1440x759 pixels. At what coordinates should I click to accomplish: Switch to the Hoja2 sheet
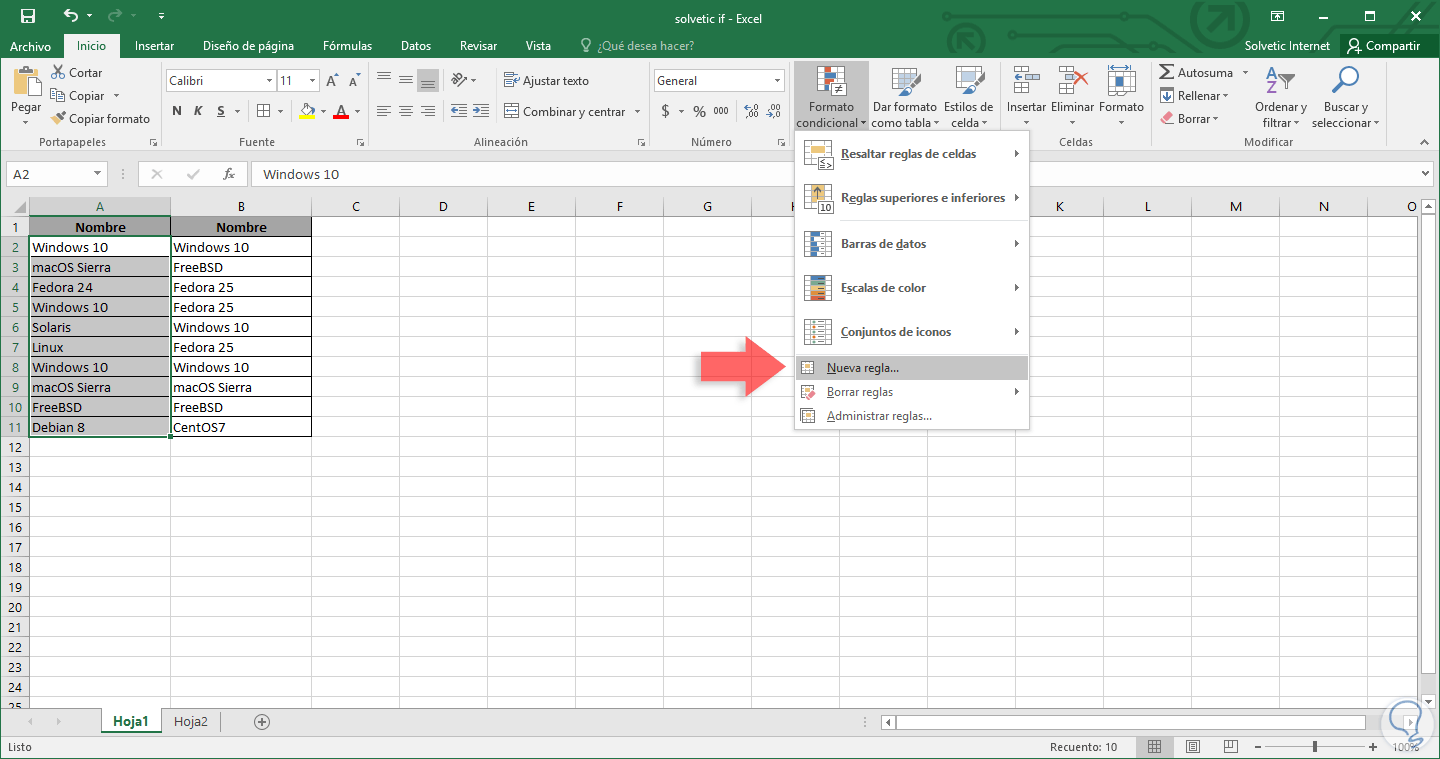pos(191,721)
